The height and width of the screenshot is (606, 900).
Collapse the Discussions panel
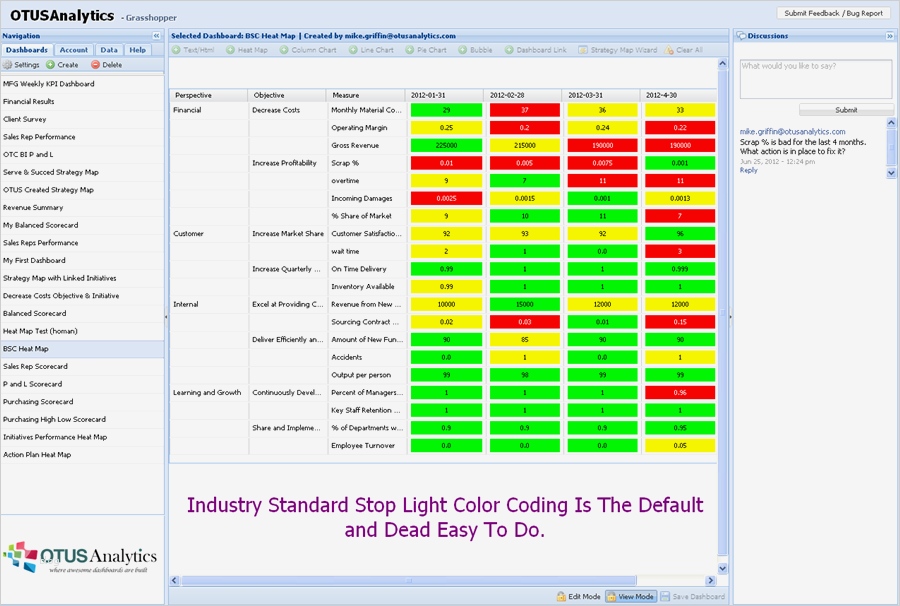click(x=888, y=36)
